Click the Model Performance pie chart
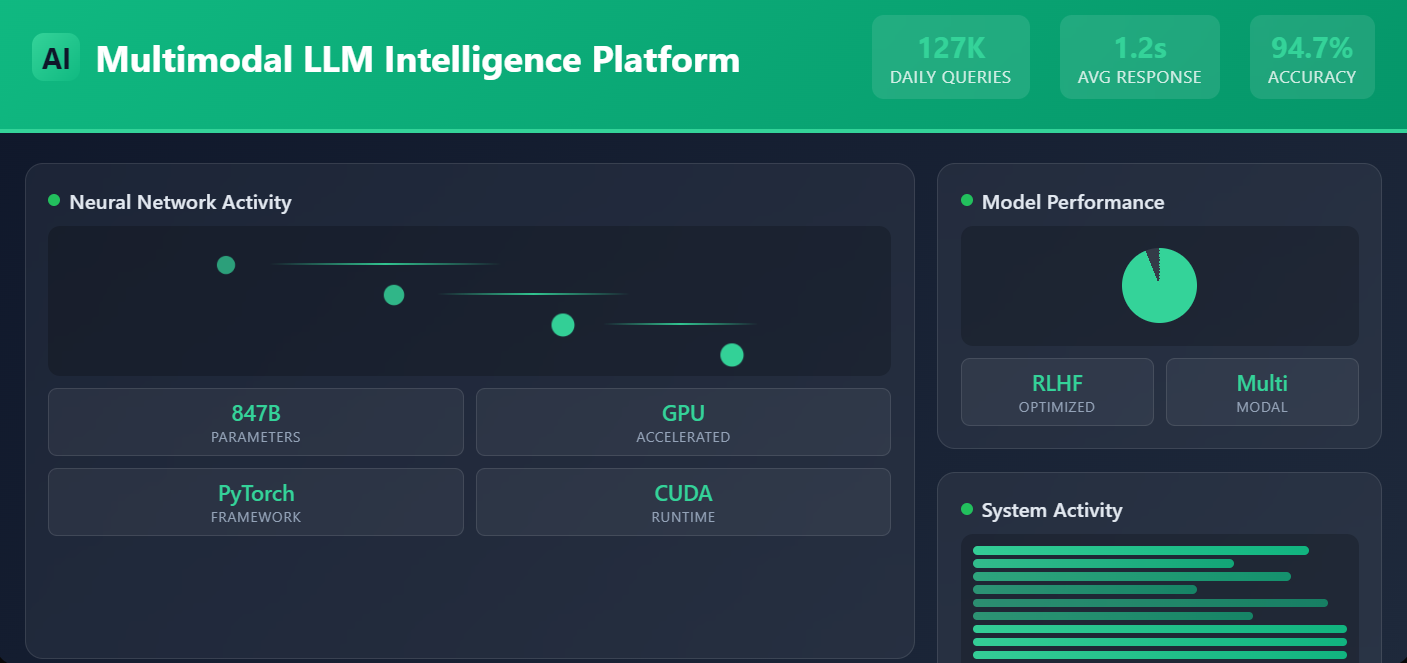This screenshot has width=1407, height=663. point(1159,285)
